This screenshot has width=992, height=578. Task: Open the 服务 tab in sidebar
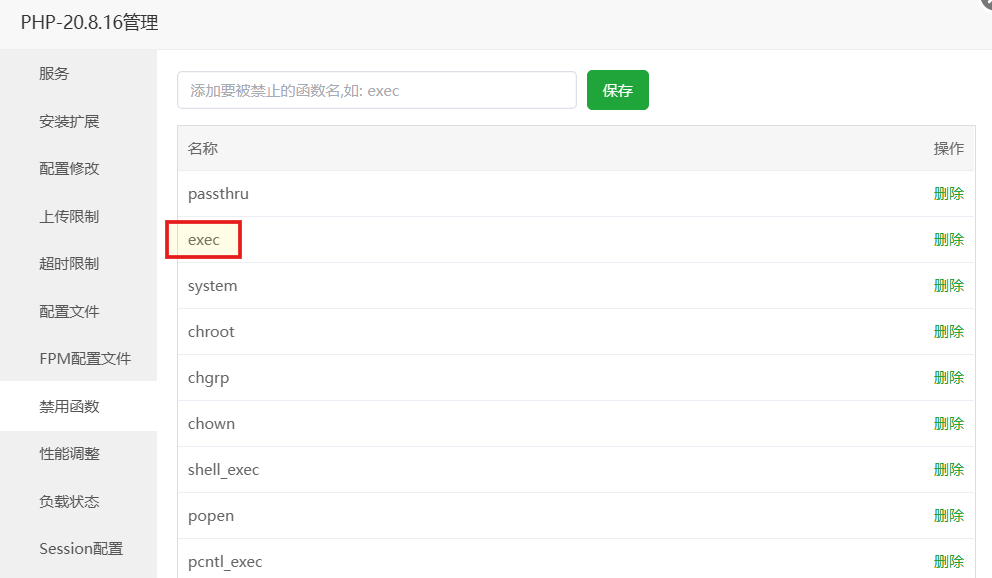pyautogui.click(x=55, y=74)
